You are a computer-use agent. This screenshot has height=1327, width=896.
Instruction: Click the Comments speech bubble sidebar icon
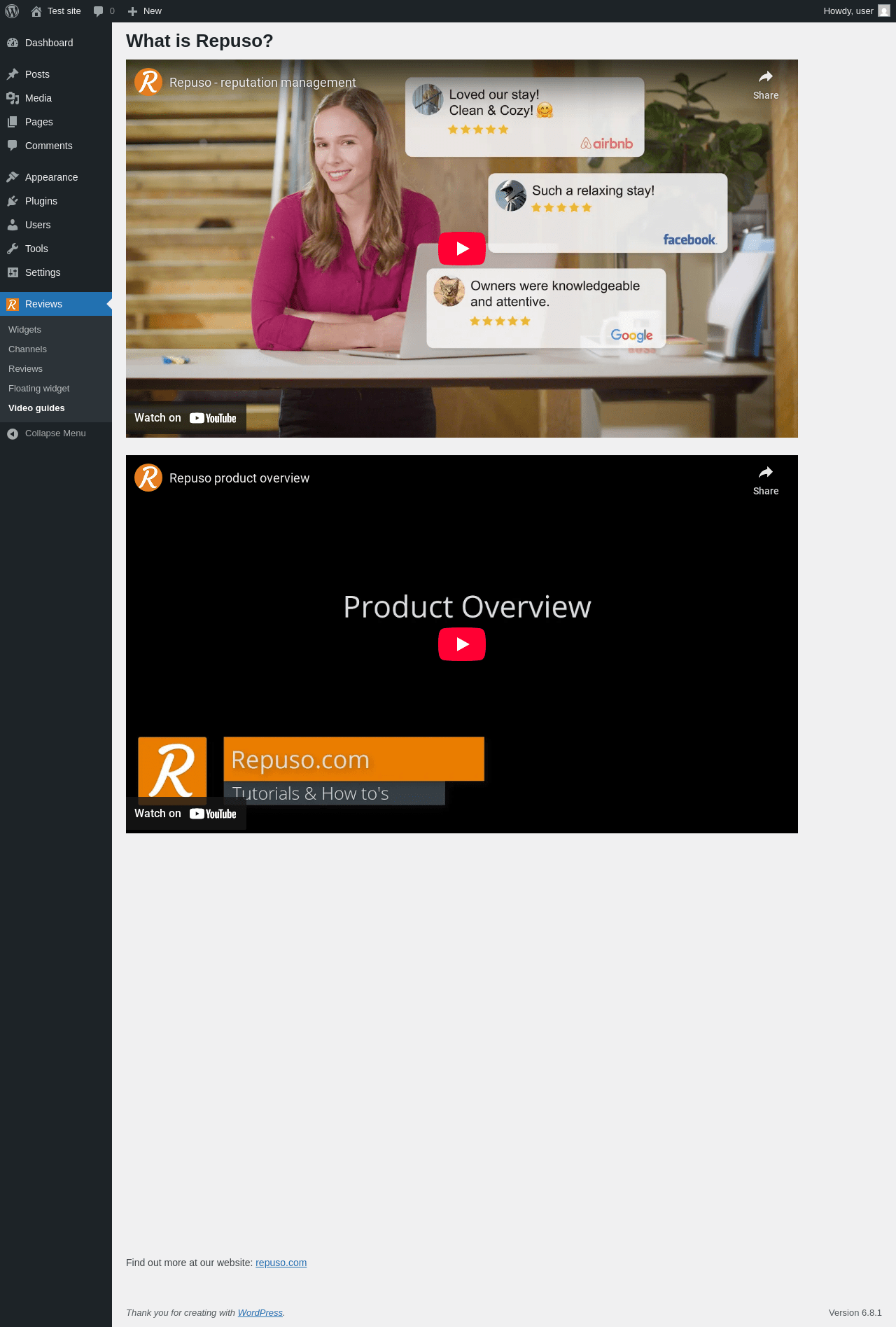(13, 146)
